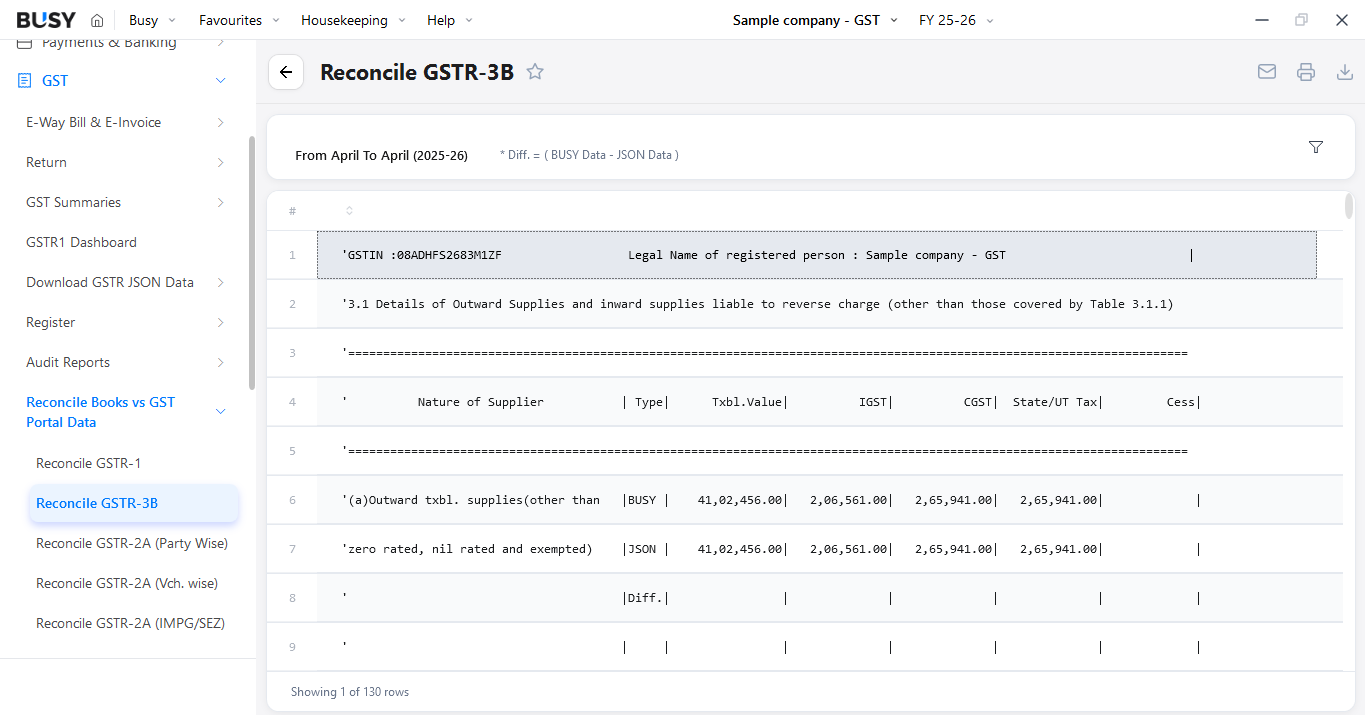Print the reconcile report
The height and width of the screenshot is (715, 1365).
click(x=1306, y=72)
